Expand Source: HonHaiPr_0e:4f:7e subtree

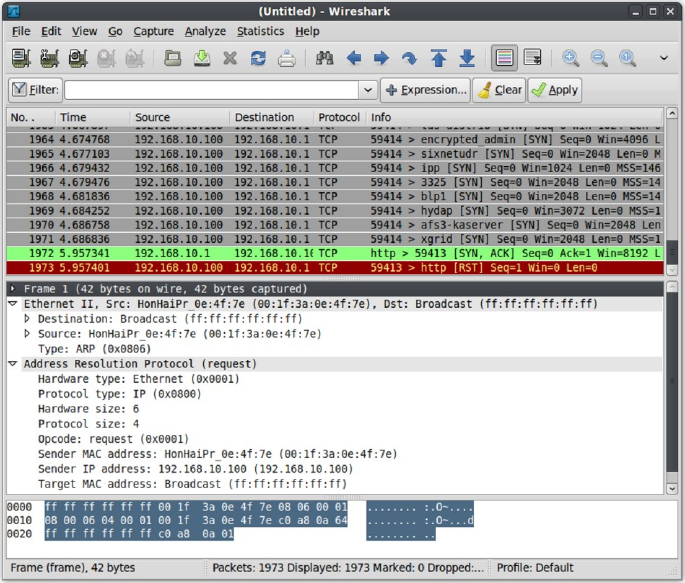click(27, 334)
